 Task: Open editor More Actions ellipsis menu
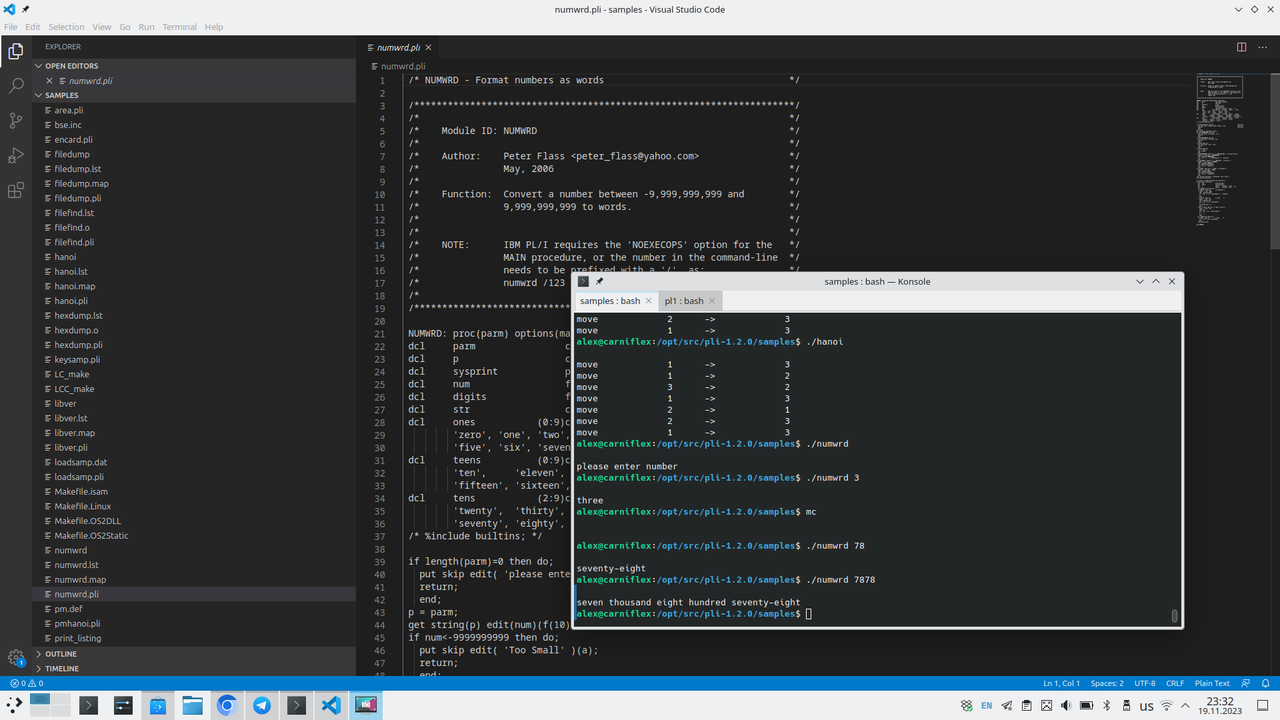(x=1263, y=47)
